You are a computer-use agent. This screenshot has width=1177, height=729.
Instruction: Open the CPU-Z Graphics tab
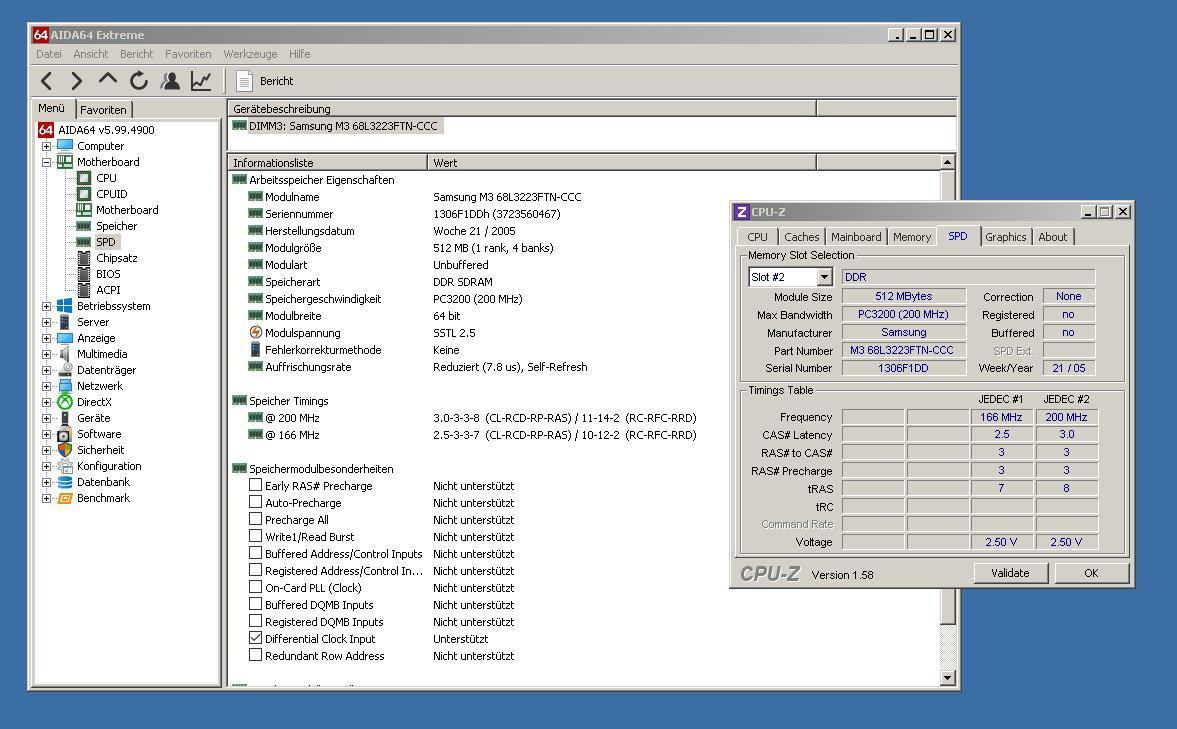[x=1005, y=237]
